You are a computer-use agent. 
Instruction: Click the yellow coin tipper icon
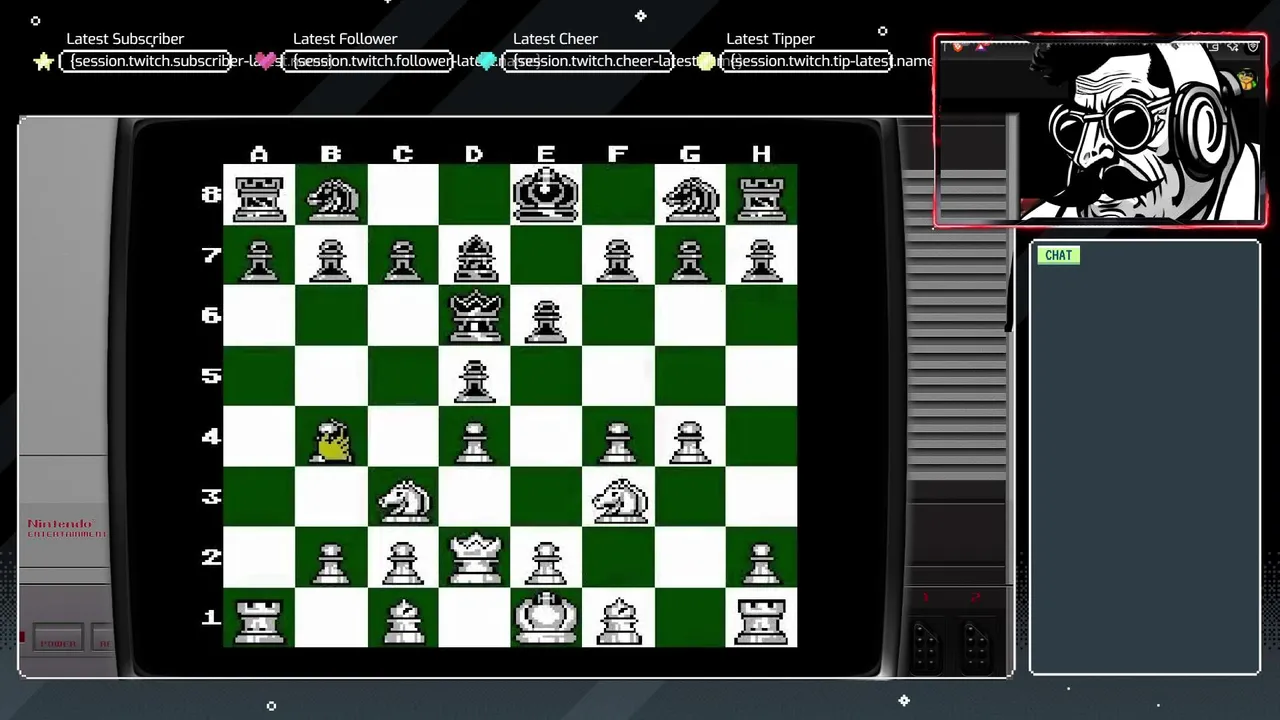coord(707,62)
